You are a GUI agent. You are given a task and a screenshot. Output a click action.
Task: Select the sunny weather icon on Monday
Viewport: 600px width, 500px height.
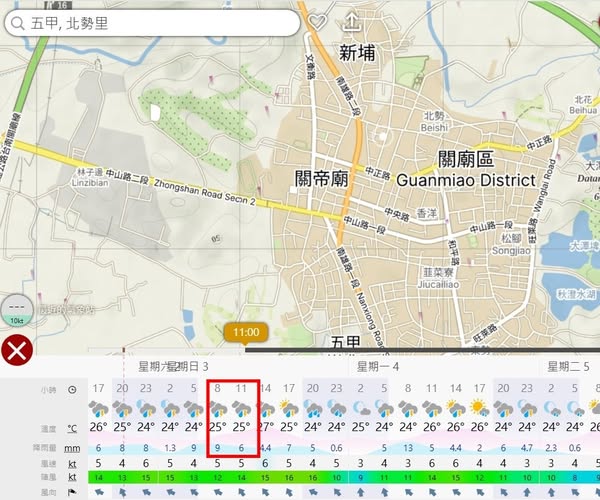479,408
